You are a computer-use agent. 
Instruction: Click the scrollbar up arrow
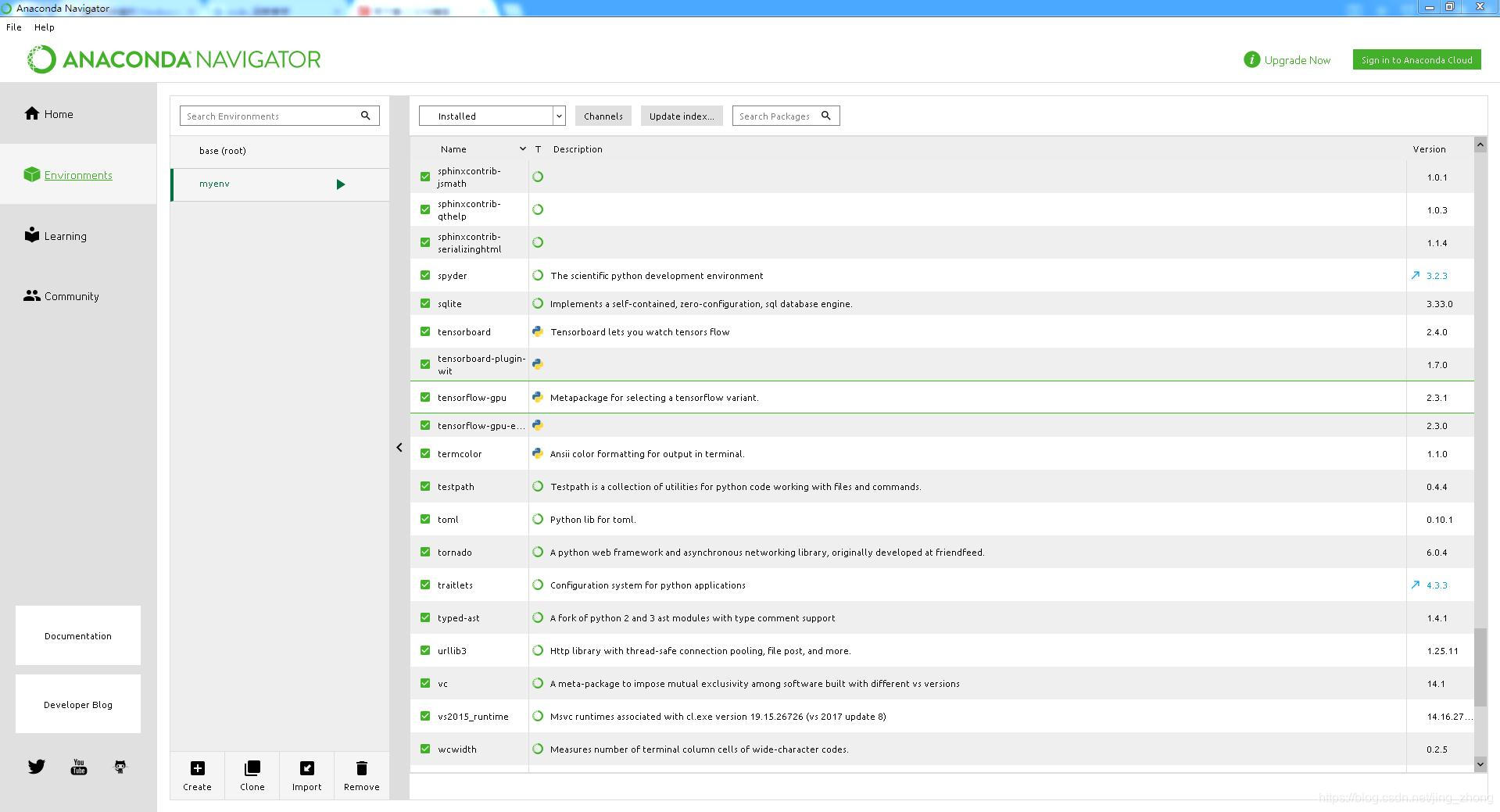1480,145
